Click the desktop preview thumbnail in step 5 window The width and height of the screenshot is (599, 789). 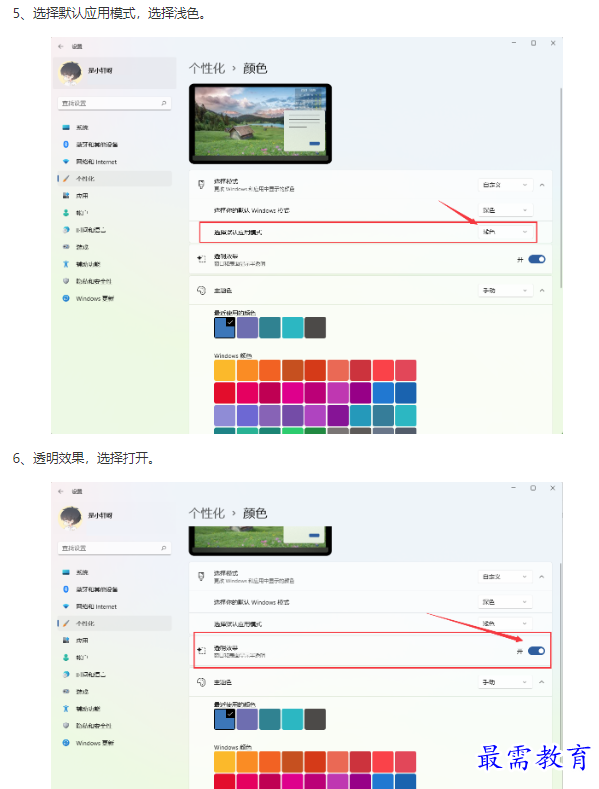tap(260, 124)
